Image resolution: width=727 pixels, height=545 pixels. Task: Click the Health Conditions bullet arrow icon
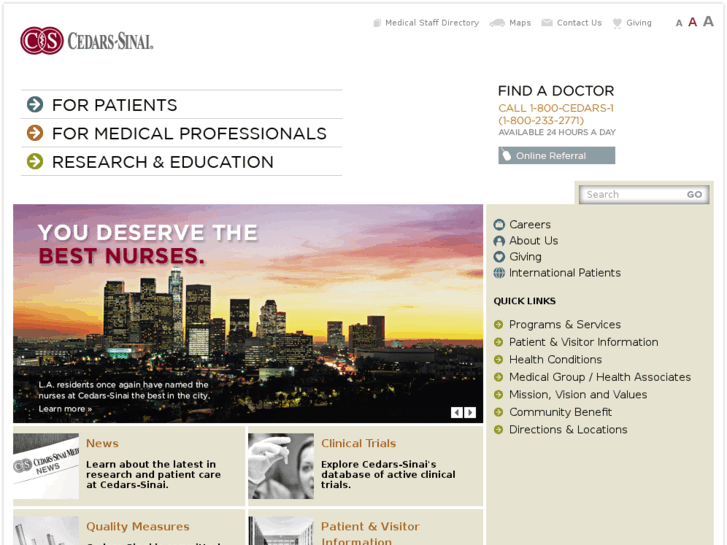coord(498,359)
